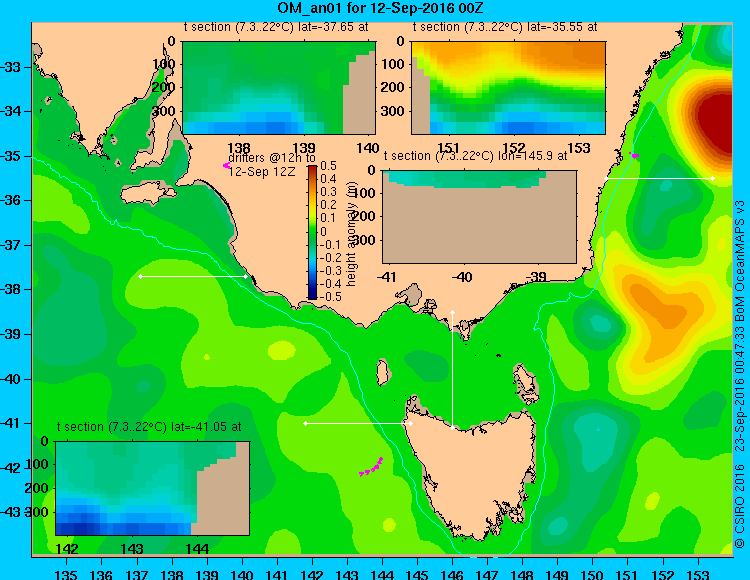This screenshot has height=580, width=750.
Task: Click the '-40' label under lon=145.9 section
Action: [x=462, y=277]
